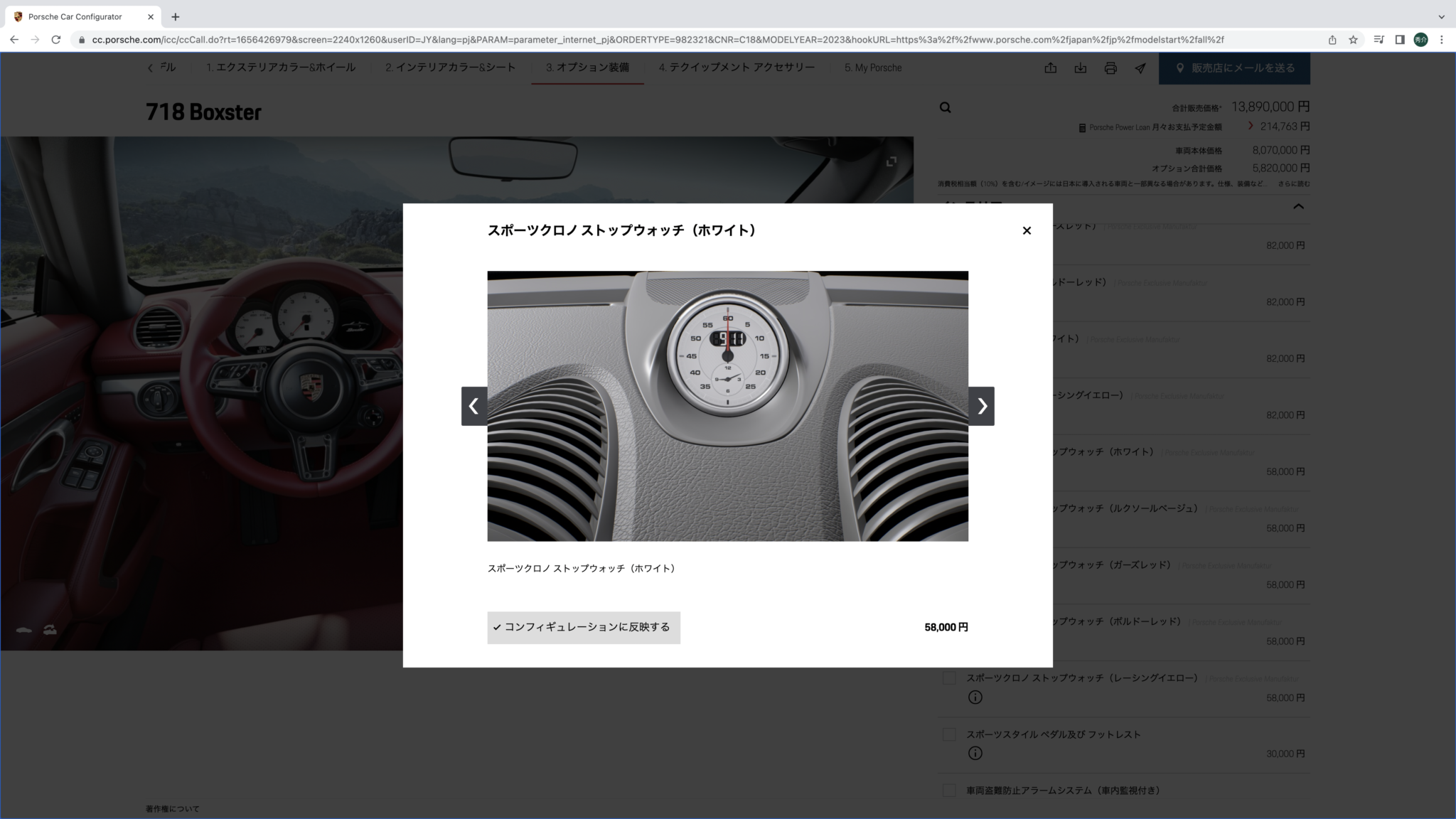Check sport style pedals and footrest option
The width and height of the screenshot is (1456, 819).
coord(949,734)
